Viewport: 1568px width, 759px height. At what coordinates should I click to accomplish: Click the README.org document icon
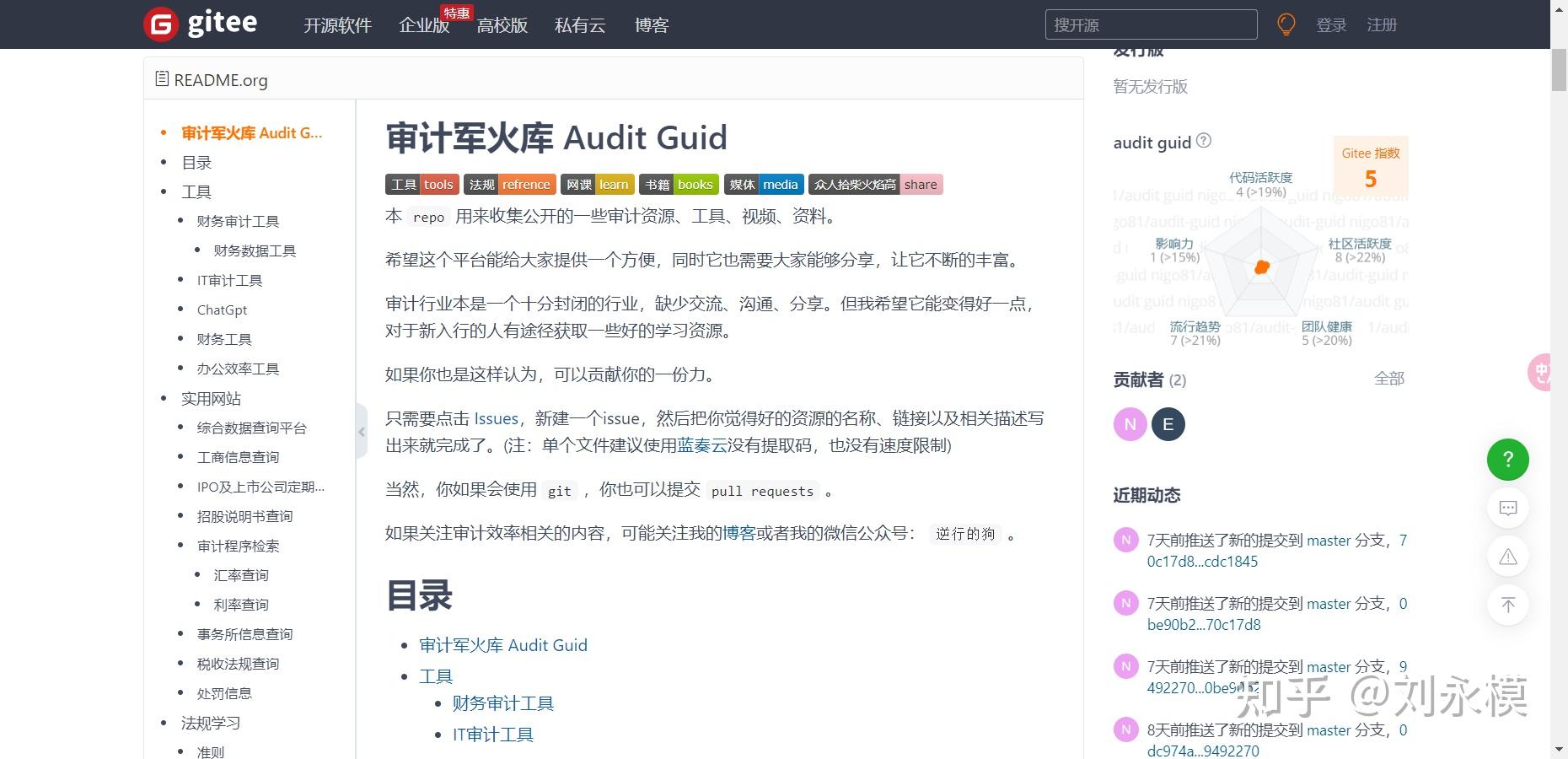pos(161,78)
